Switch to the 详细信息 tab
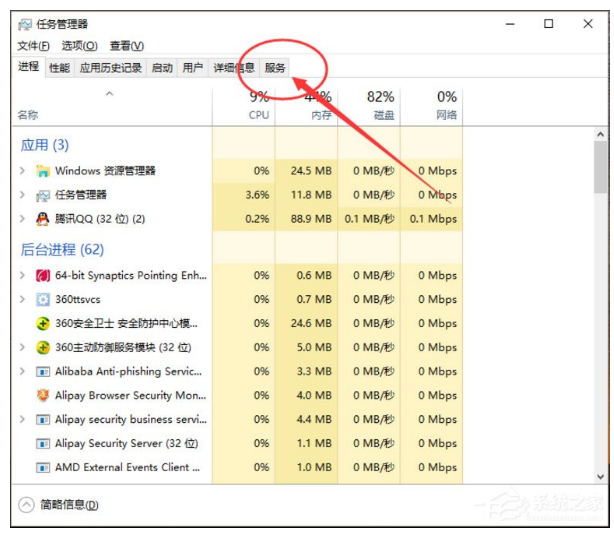Image resolution: width=614 pixels, height=537 pixels. pos(234,68)
